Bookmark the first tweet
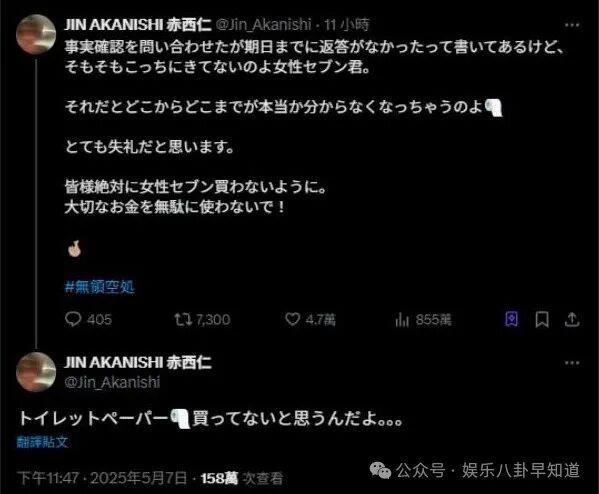The height and width of the screenshot is (494, 599). click(542, 319)
